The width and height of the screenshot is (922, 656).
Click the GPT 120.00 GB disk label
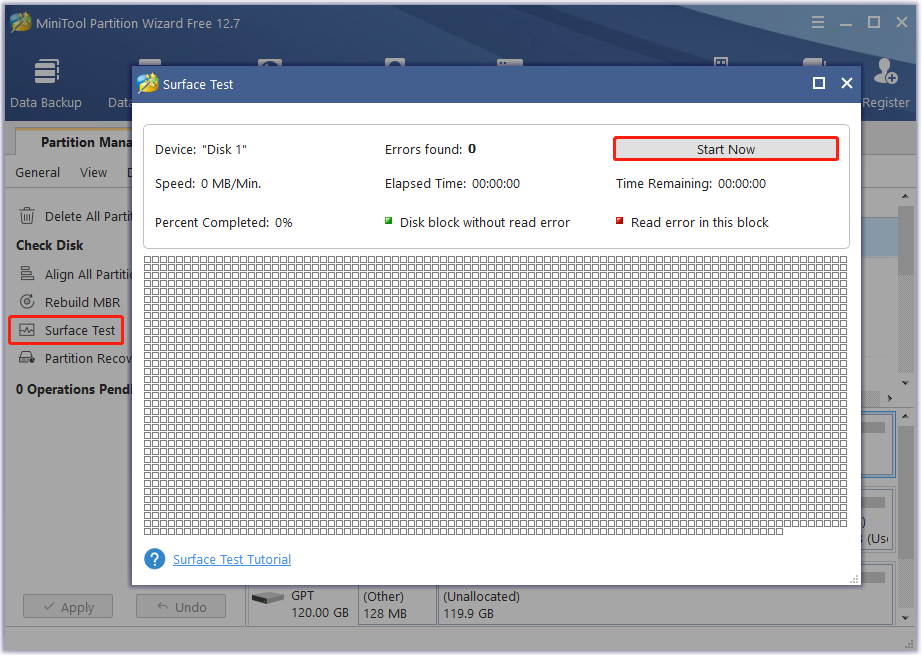(x=320, y=604)
